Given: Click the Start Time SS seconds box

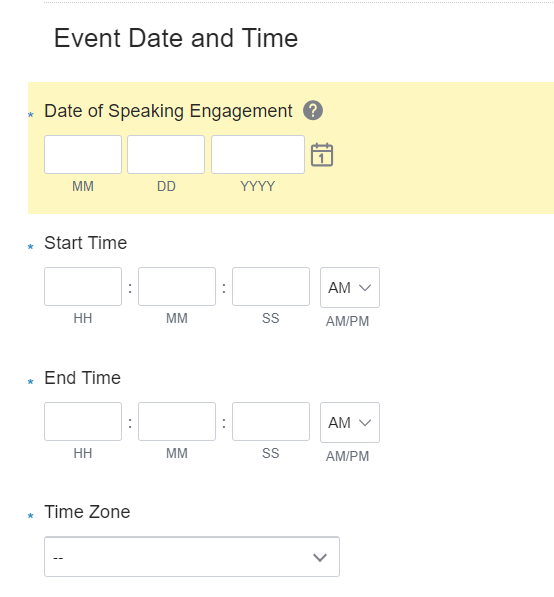Looking at the screenshot, I should 271,286.
